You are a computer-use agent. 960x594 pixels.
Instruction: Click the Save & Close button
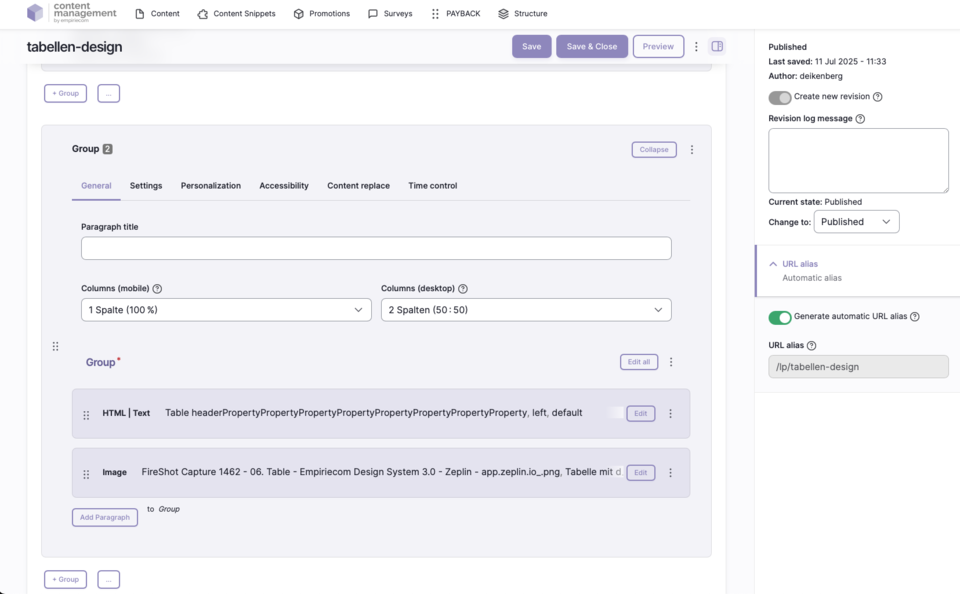point(592,47)
